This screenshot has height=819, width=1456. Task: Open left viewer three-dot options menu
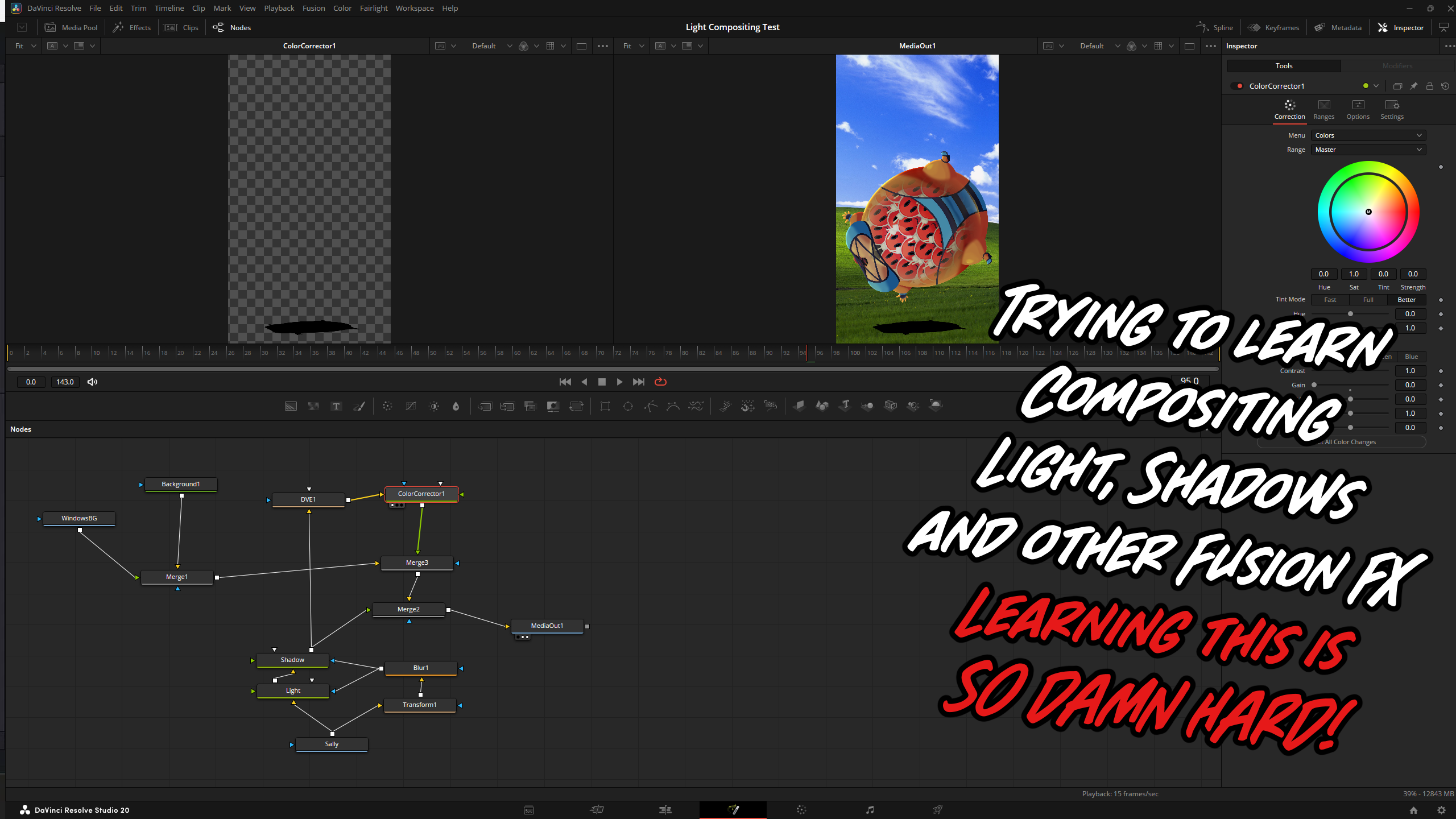[603, 46]
